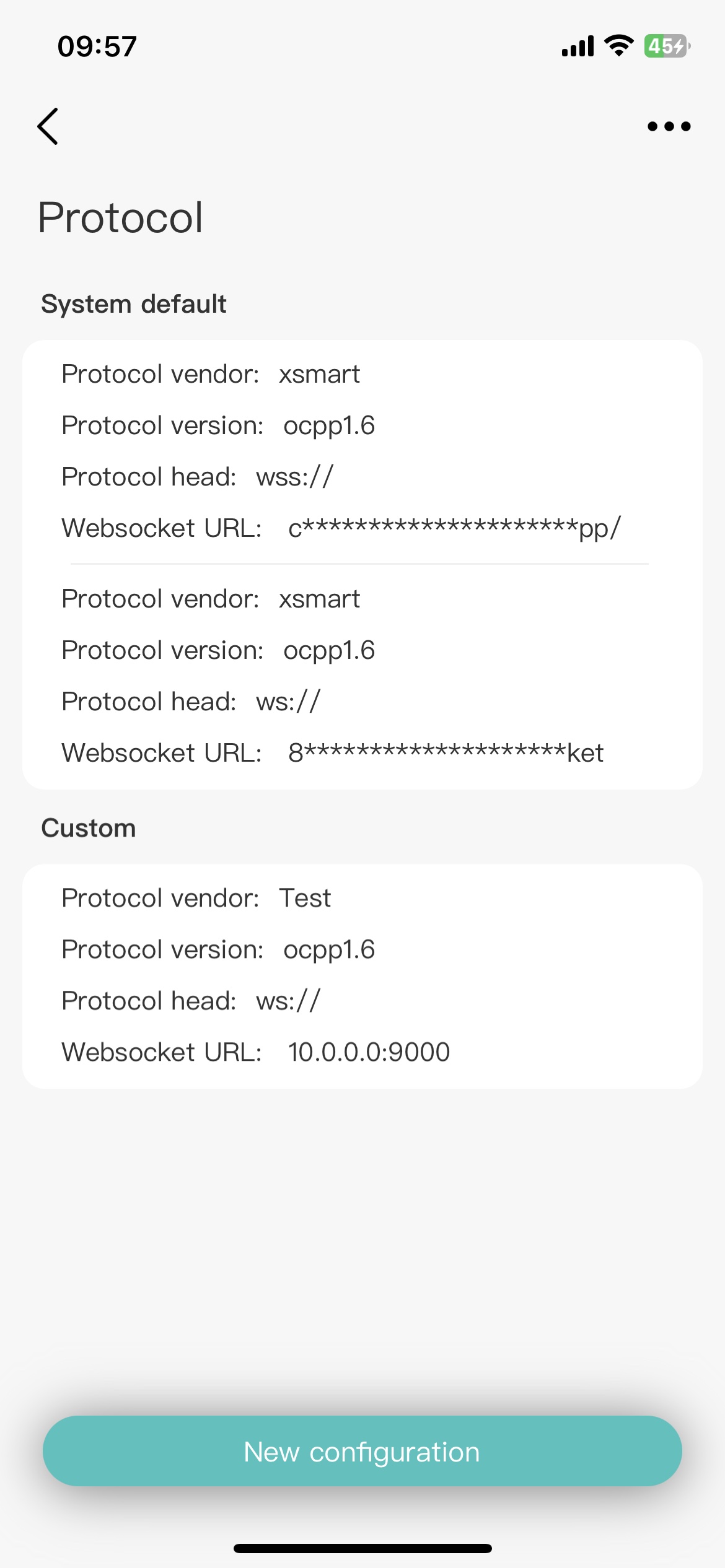Tap the Custom section heading
This screenshot has width=725, height=1568.
tap(89, 828)
